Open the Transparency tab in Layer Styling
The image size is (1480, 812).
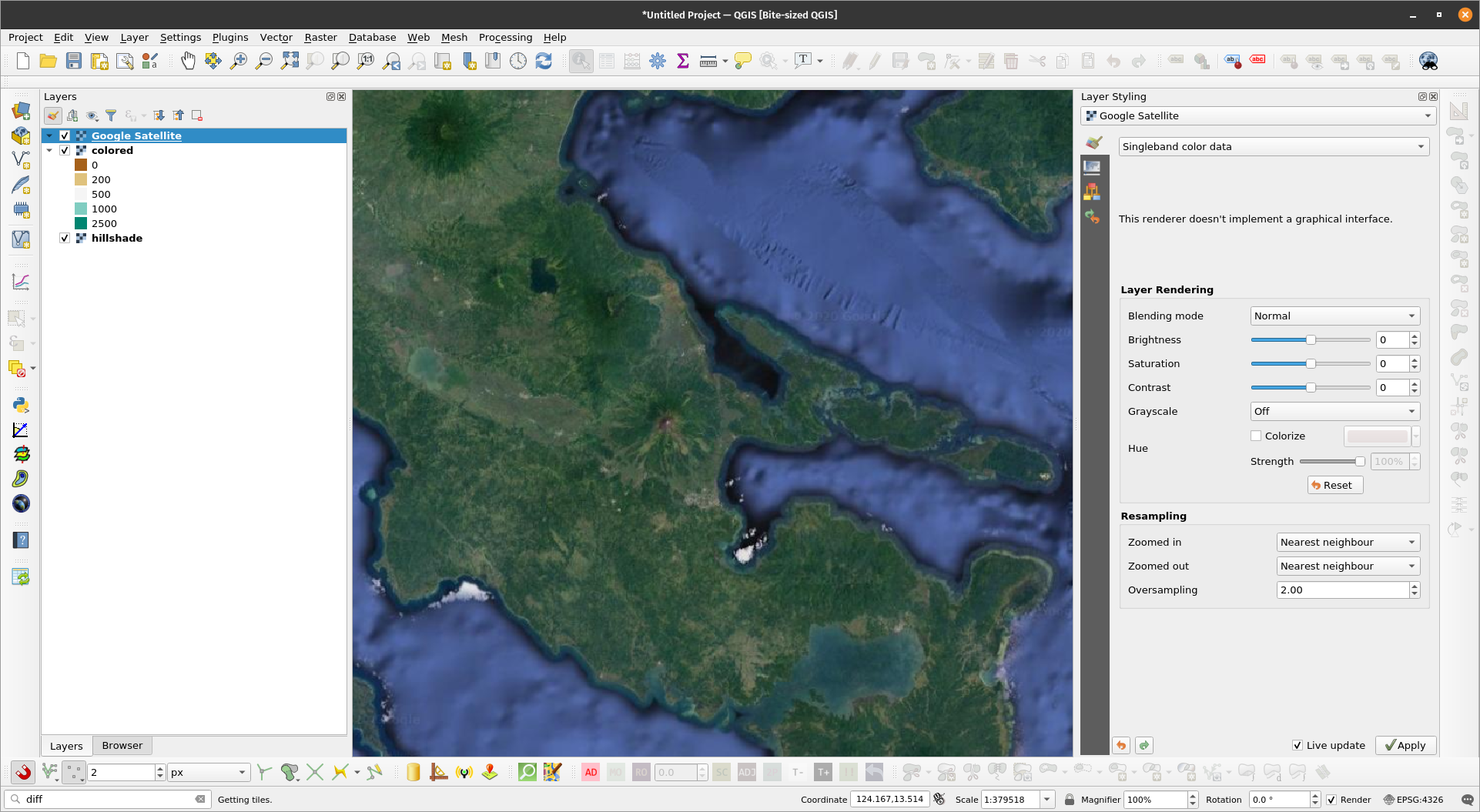1092,167
